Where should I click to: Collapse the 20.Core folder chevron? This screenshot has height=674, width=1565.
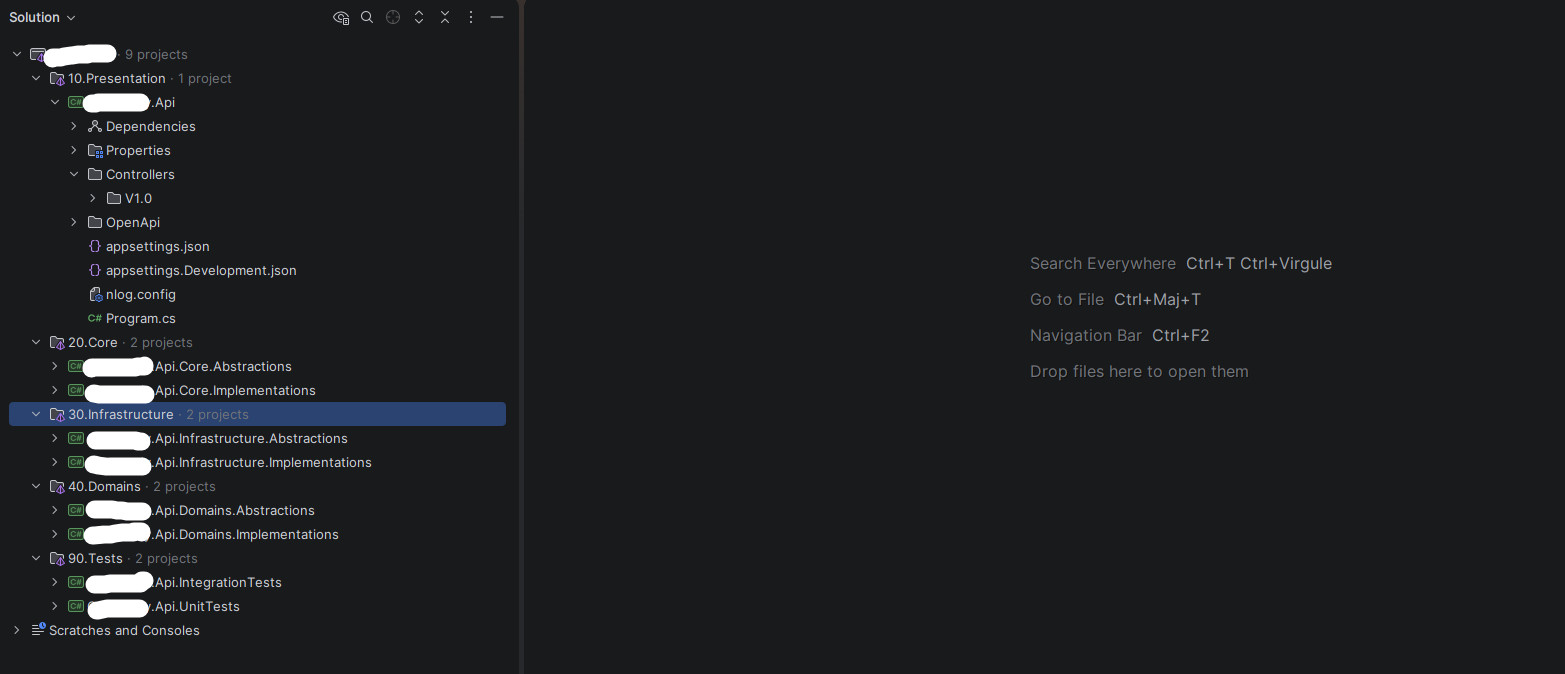pos(36,342)
